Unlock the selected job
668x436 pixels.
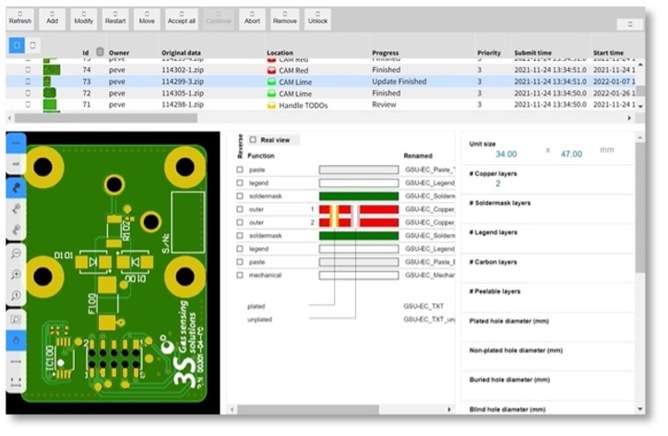click(317, 17)
